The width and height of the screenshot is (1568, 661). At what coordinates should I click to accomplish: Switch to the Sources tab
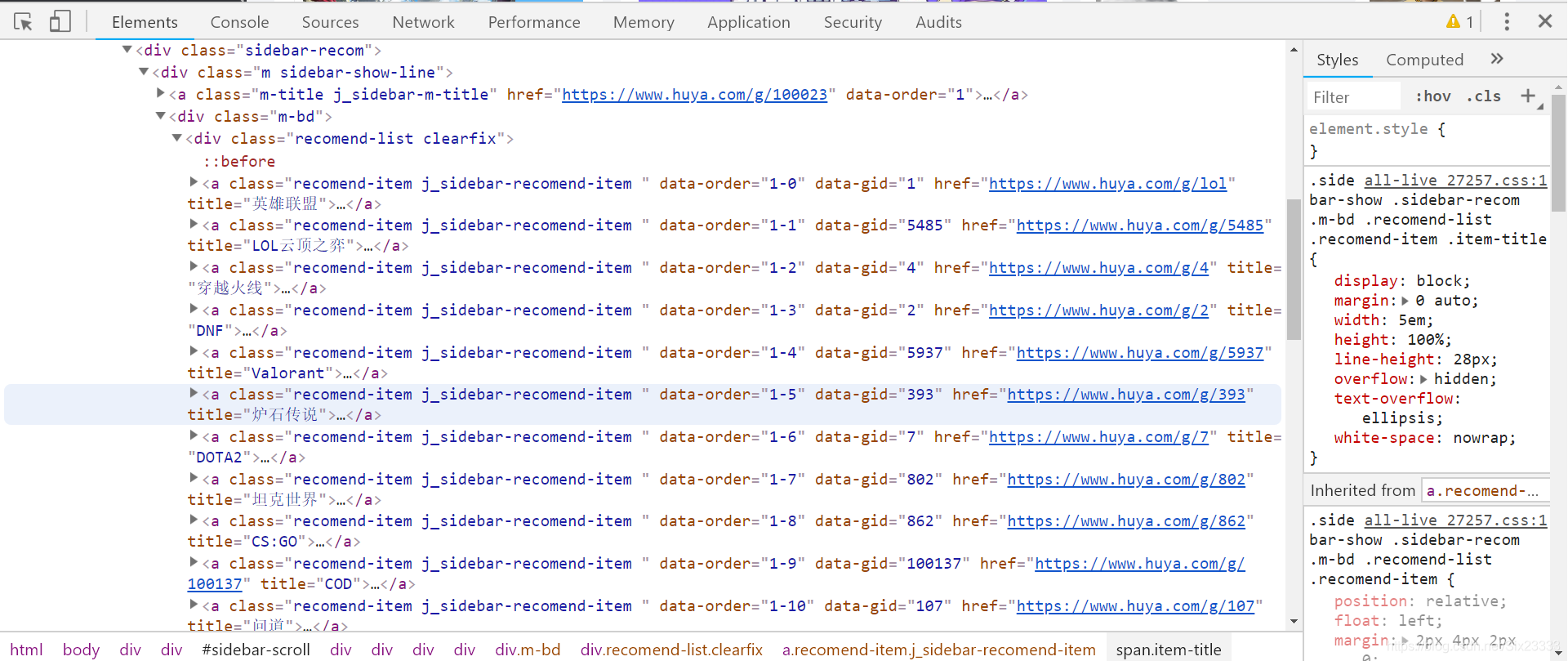[x=330, y=22]
